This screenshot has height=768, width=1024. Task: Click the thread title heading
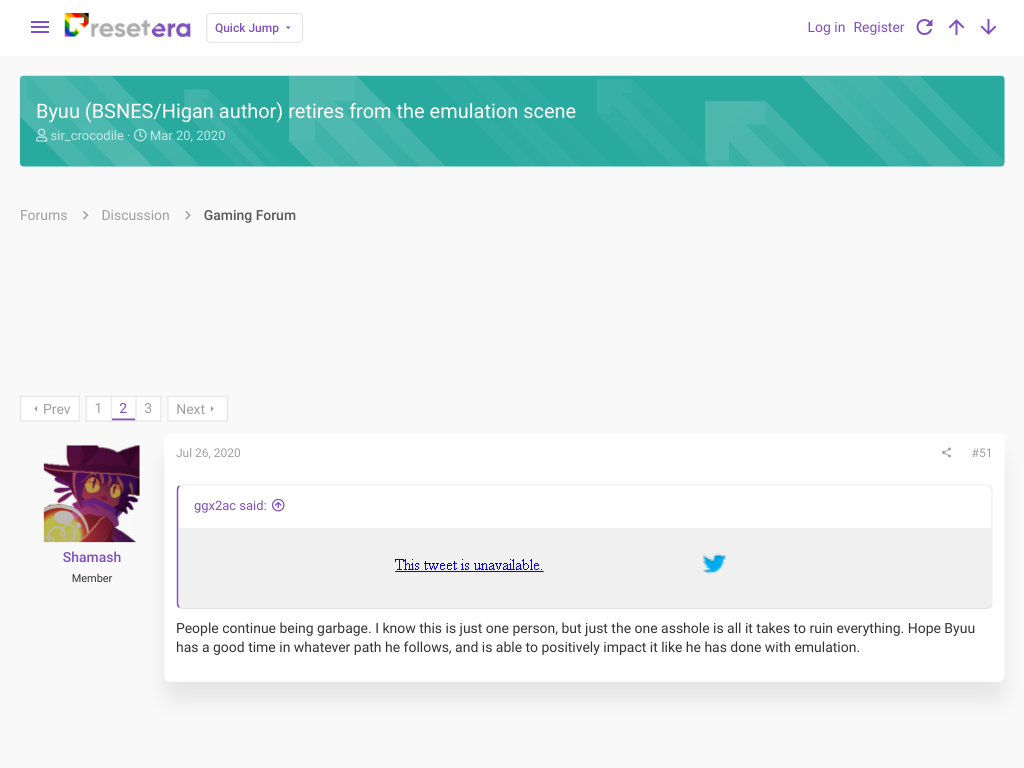pyautogui.click(x=306, y=111)
